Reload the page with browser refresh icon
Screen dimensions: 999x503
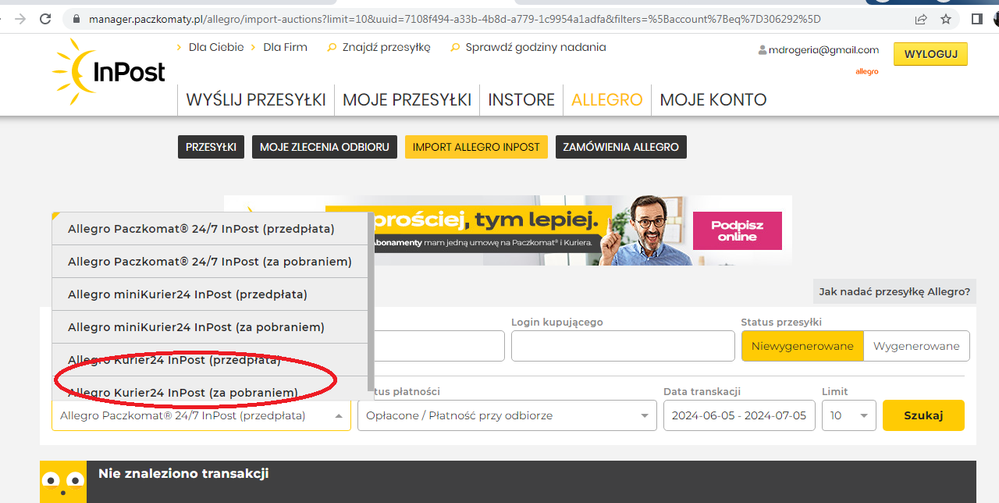click(x=45, y=19)
